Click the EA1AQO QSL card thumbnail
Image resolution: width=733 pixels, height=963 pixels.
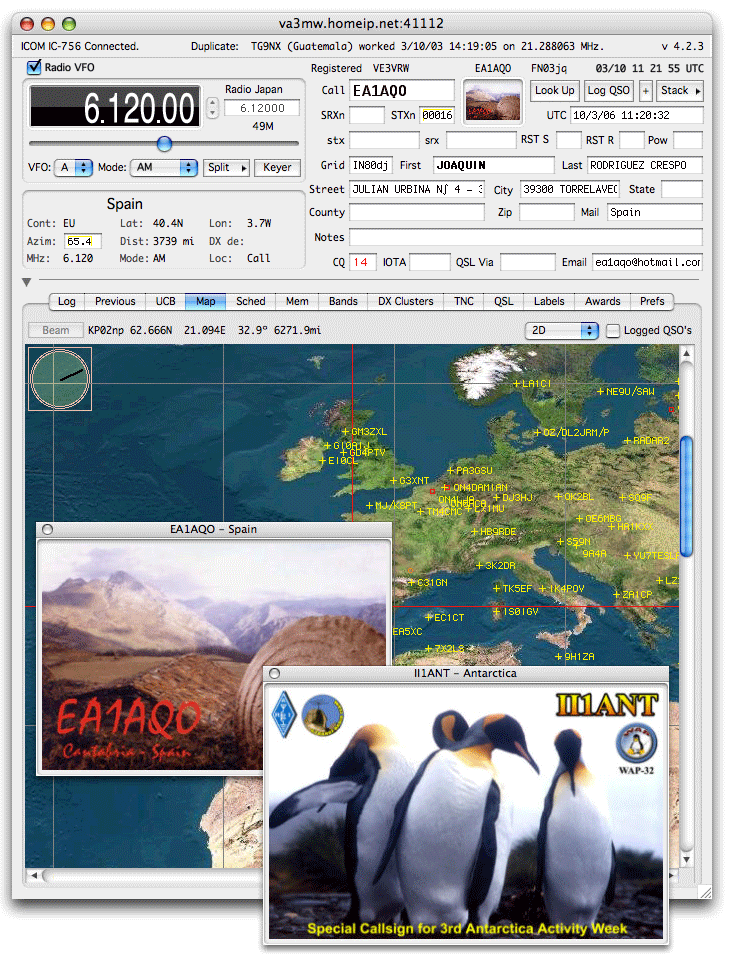pos(494,102)
